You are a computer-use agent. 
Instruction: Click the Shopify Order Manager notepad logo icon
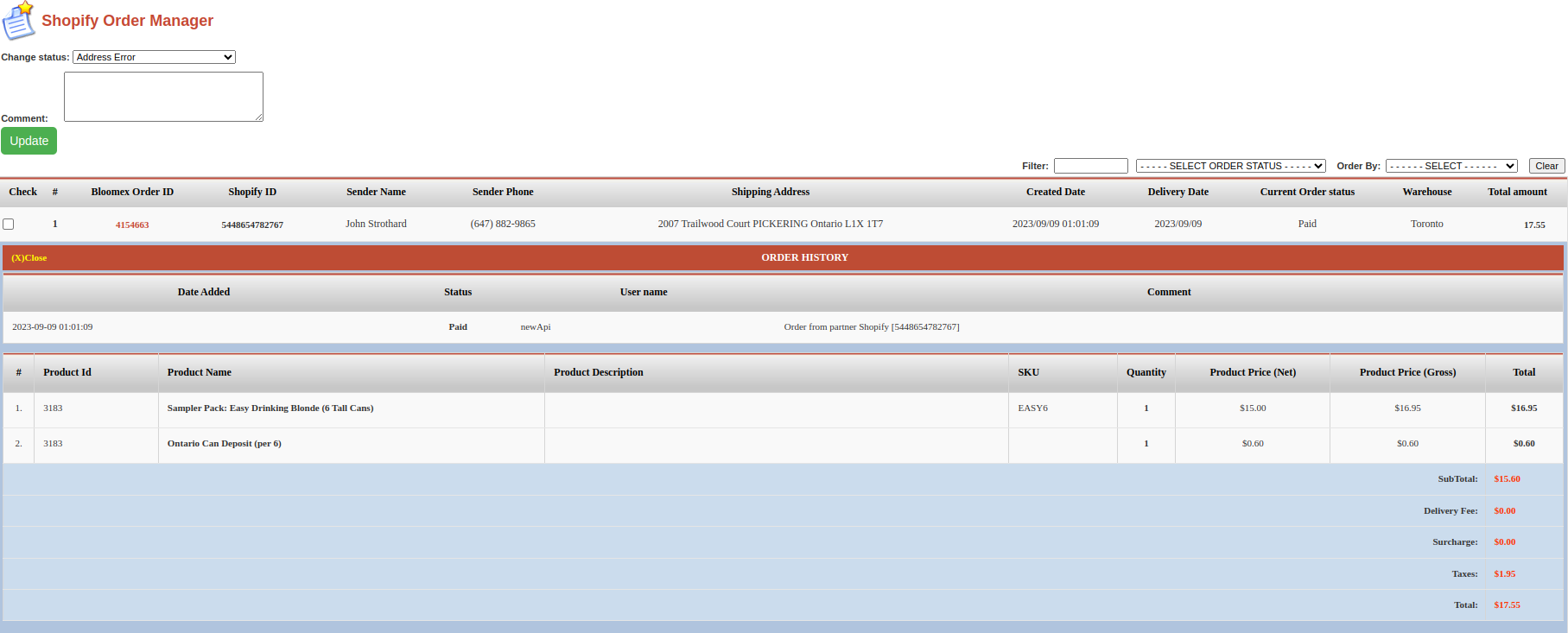click(19, 21)
